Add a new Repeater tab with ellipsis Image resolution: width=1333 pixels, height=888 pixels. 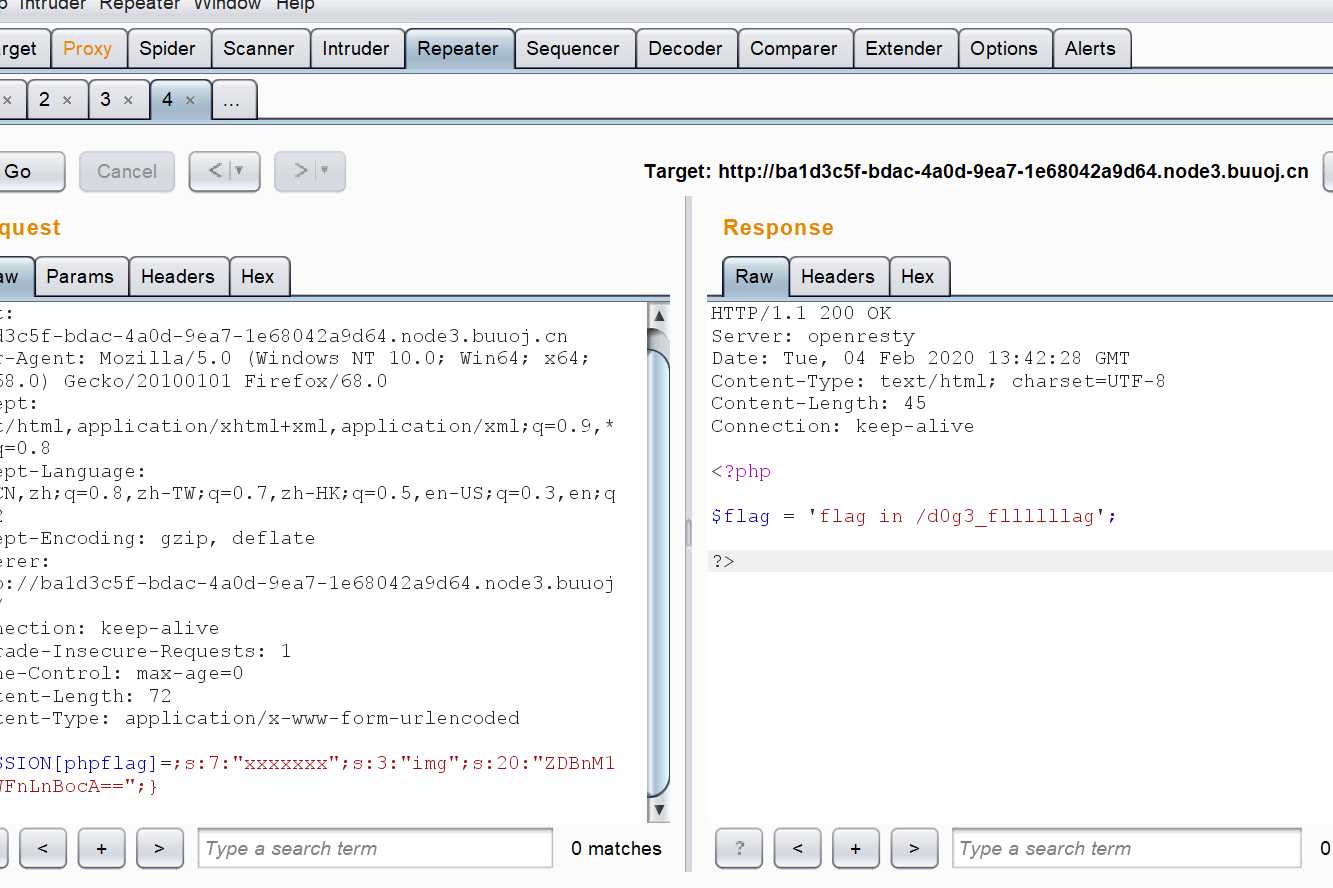[x=232, y=100]
